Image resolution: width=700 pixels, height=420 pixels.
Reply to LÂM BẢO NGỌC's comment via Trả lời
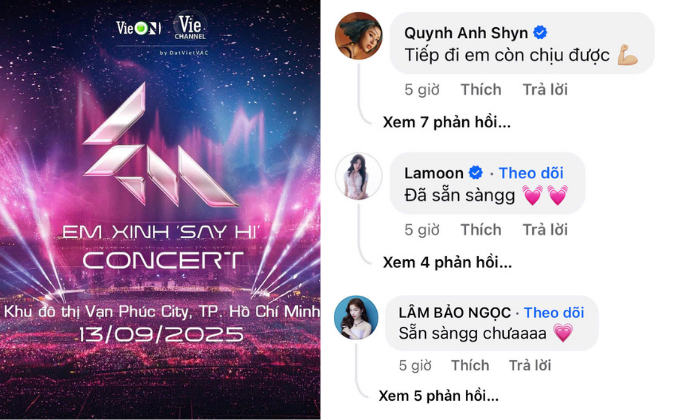(x=530, y=365)
